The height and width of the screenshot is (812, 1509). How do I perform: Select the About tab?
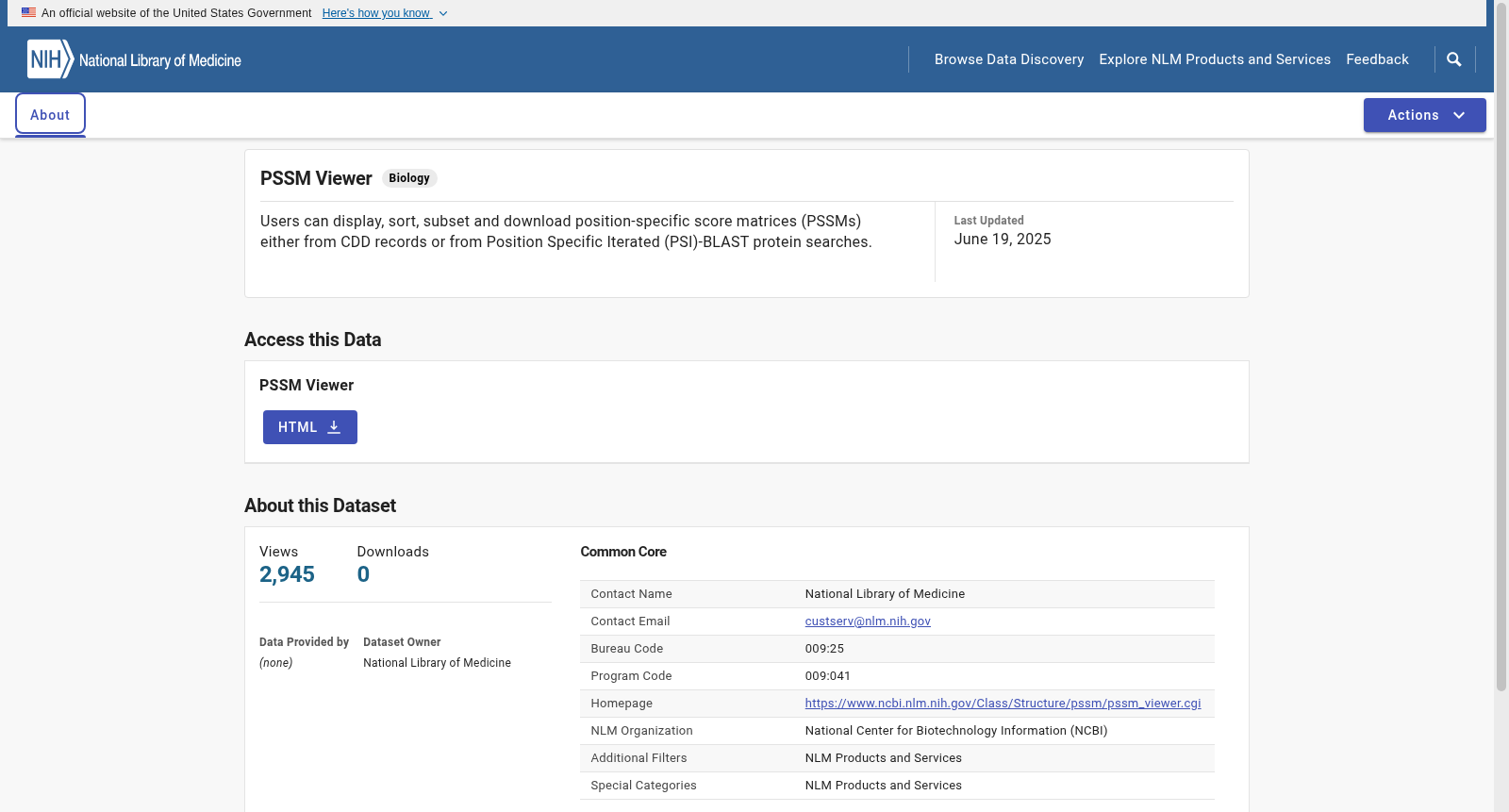click(50, 115)
